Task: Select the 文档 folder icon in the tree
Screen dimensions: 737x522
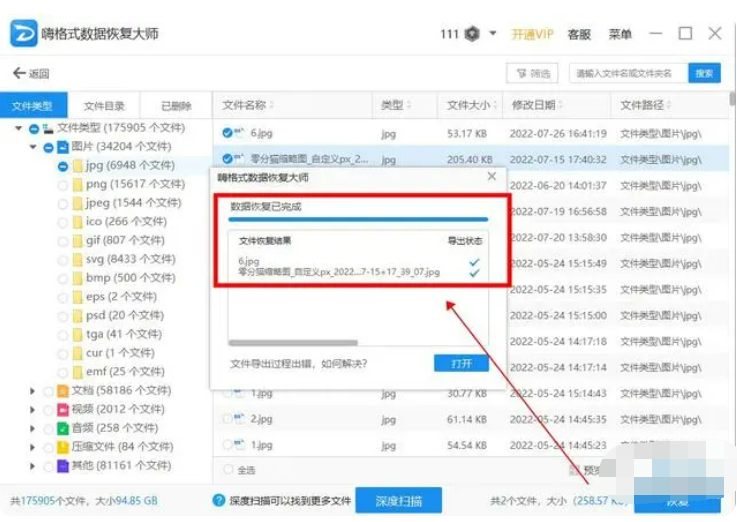Action: (63, 390)
